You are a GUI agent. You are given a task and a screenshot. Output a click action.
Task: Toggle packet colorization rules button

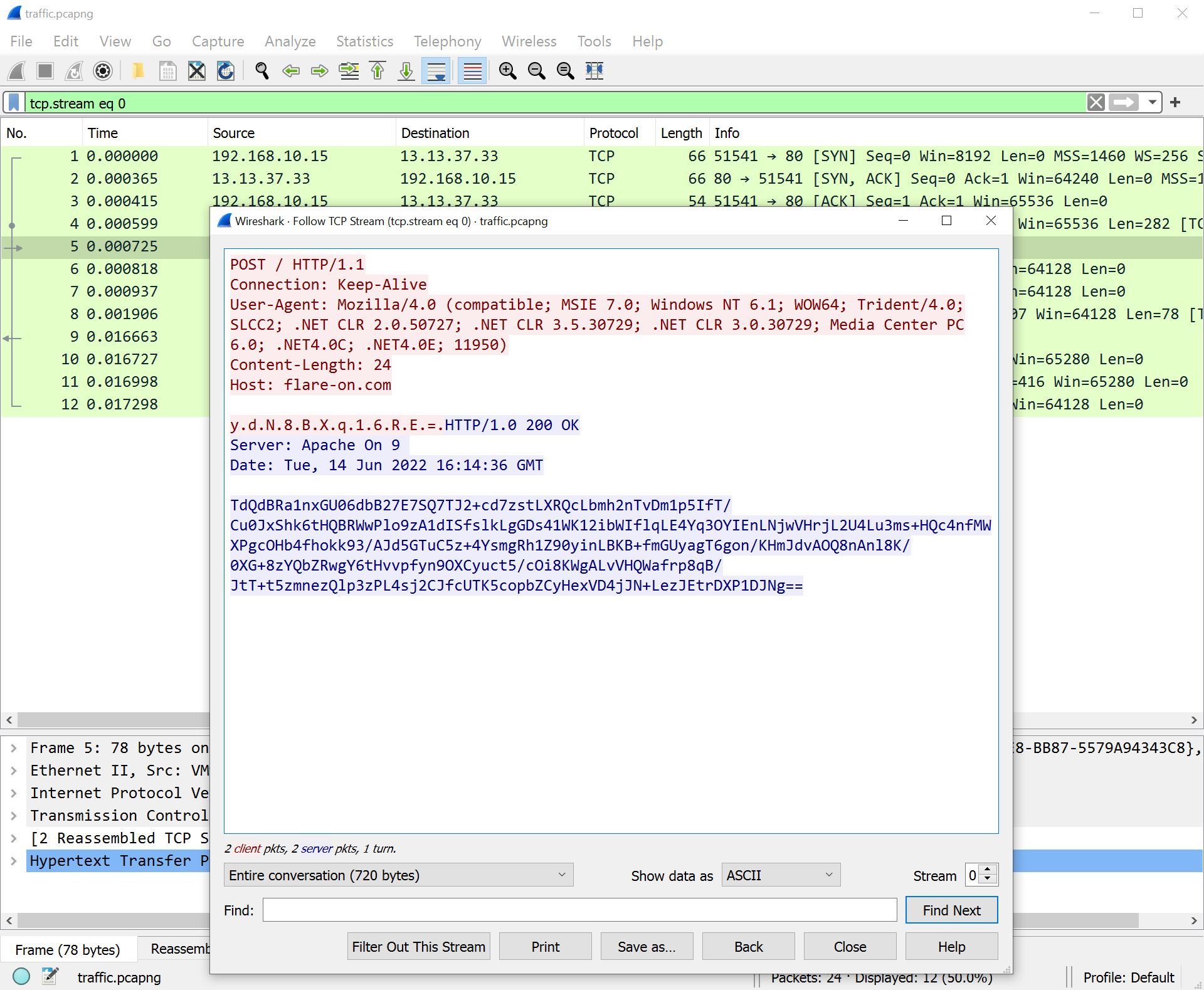click(472, 71)
